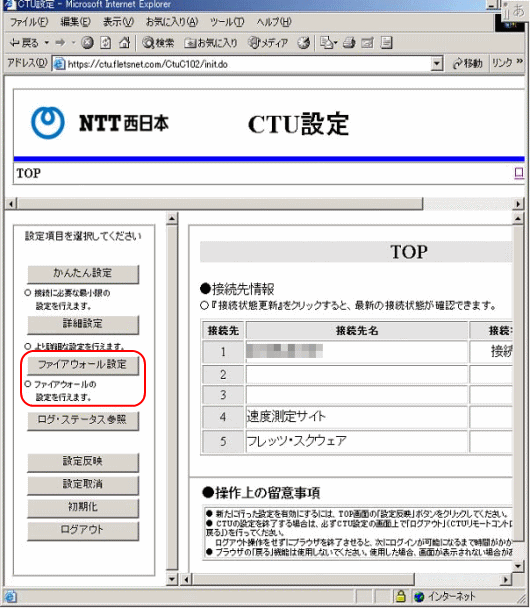Click the Forward arrow in toolbar

click(60, 43)
